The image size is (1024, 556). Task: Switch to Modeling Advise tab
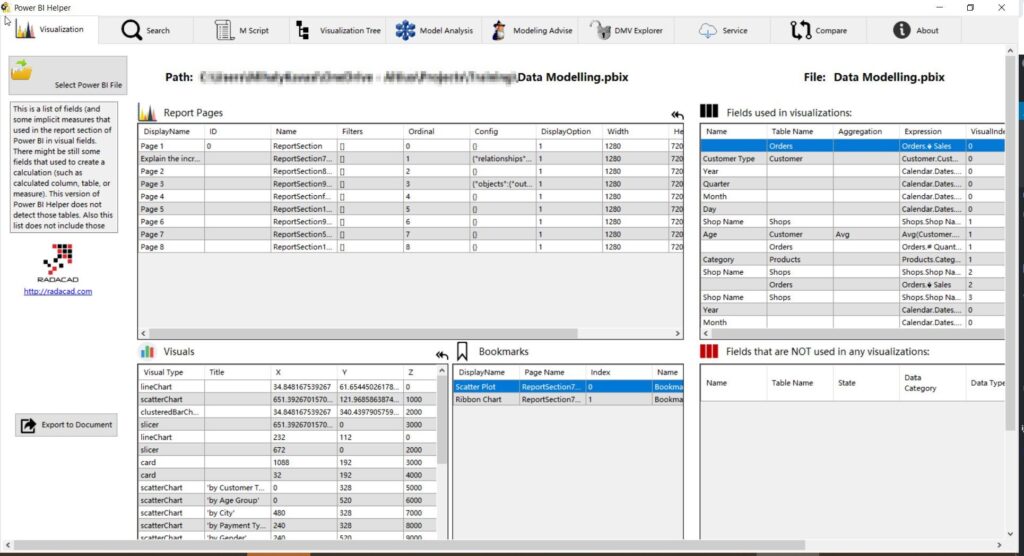click(530, 30)
